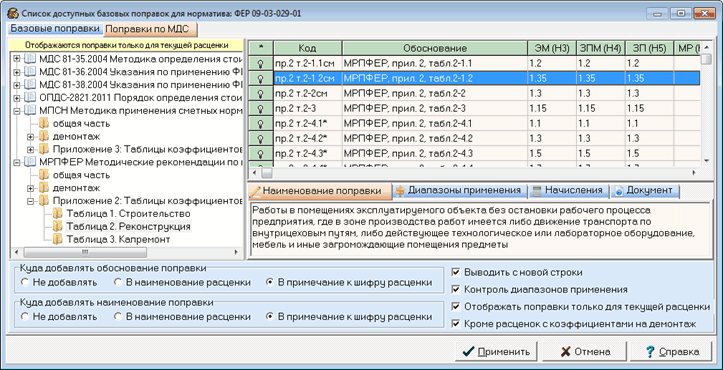Select tree item Таблица 3. Капремонт
Viewport: 723px width, 370px height.
click(x=118, y=239)
